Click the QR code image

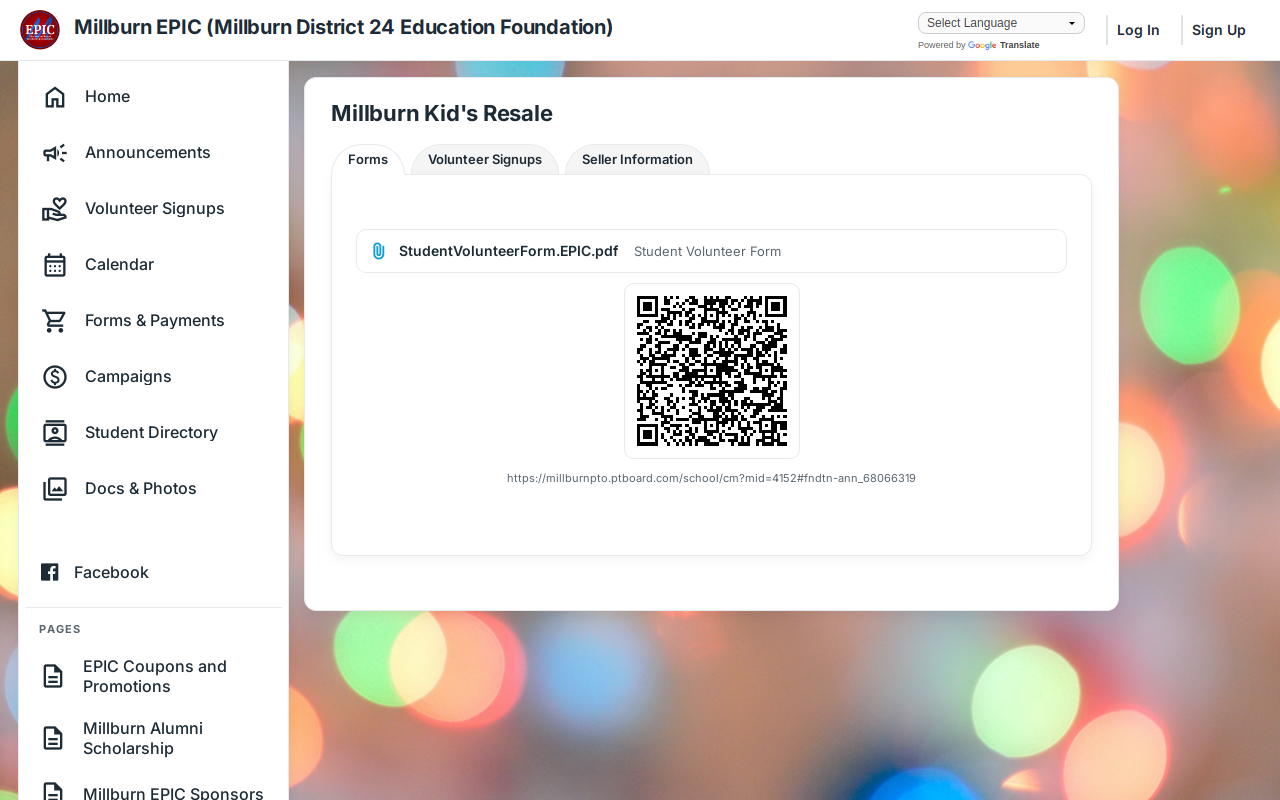[712, 371]
